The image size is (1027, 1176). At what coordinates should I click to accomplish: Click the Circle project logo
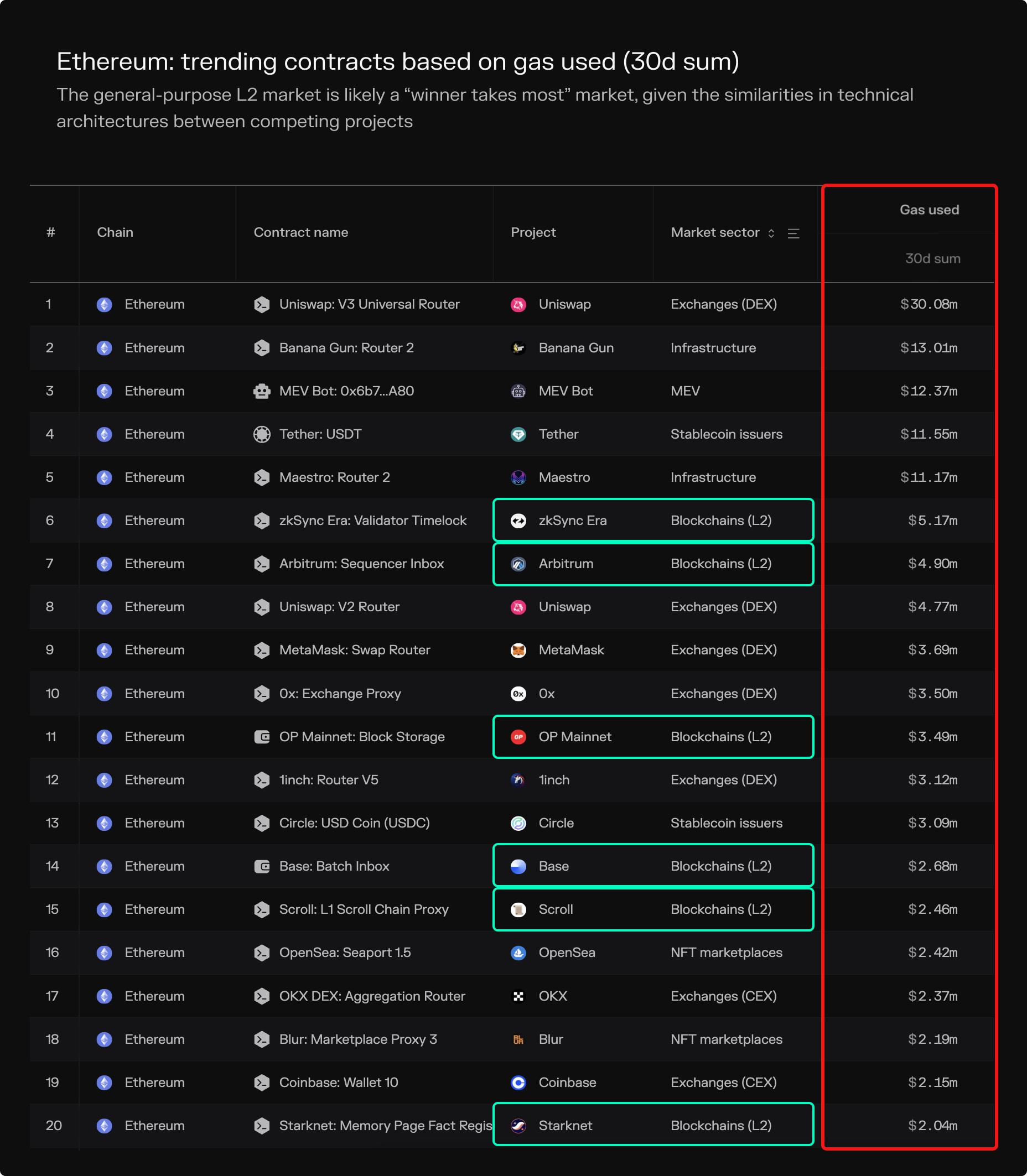pos(518,823)
